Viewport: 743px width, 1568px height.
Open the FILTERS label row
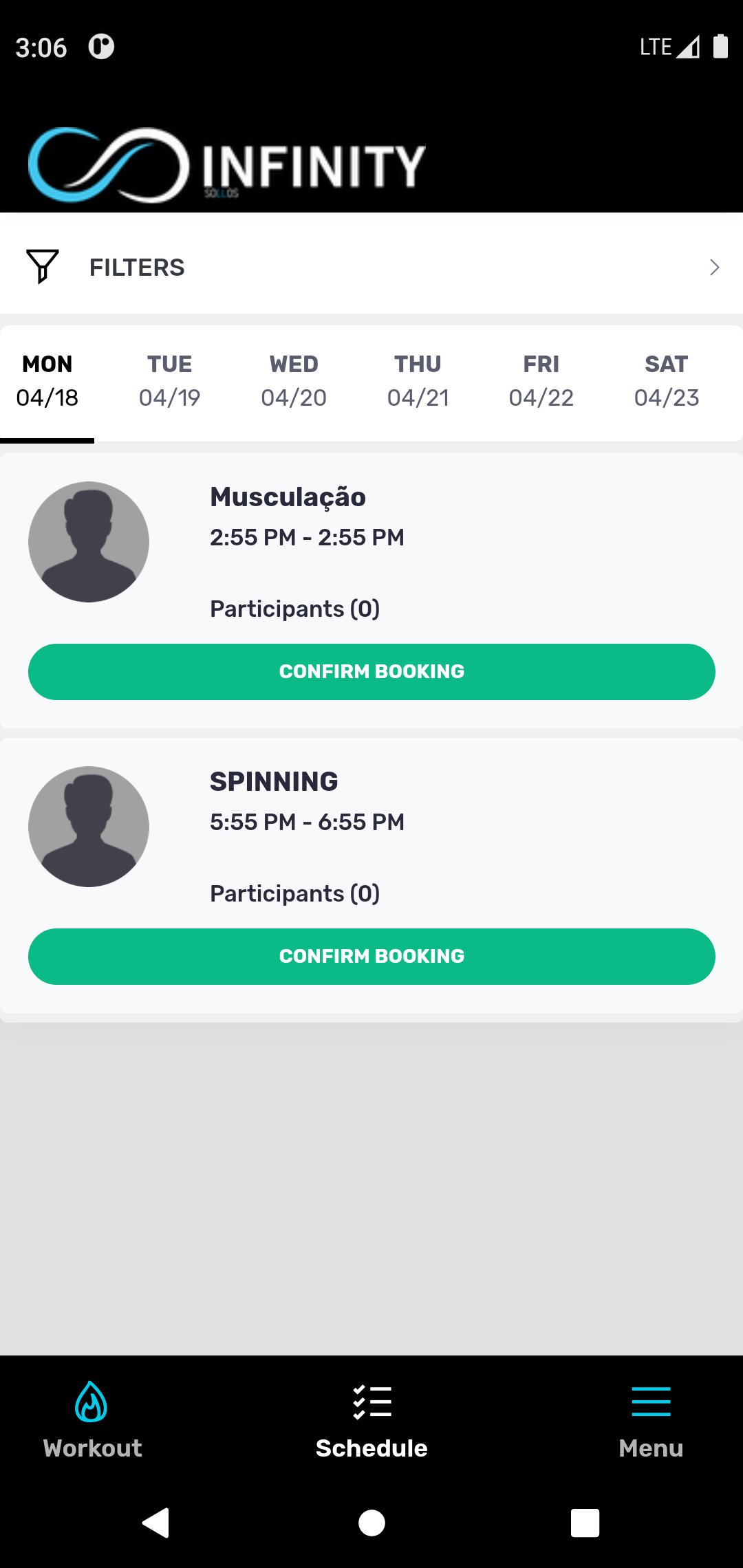click(137, 267)
